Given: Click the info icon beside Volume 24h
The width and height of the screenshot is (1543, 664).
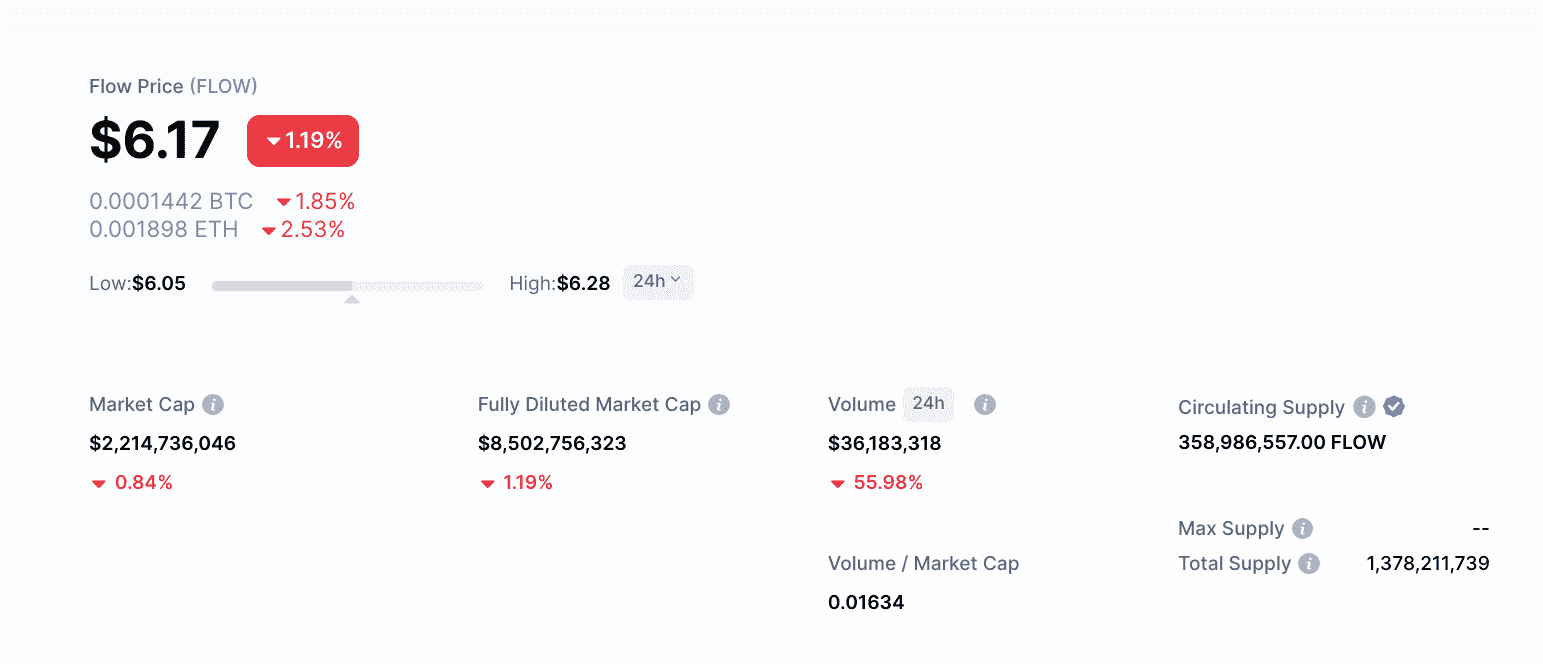Looking at the screenshot, I should tap(985, 405).
